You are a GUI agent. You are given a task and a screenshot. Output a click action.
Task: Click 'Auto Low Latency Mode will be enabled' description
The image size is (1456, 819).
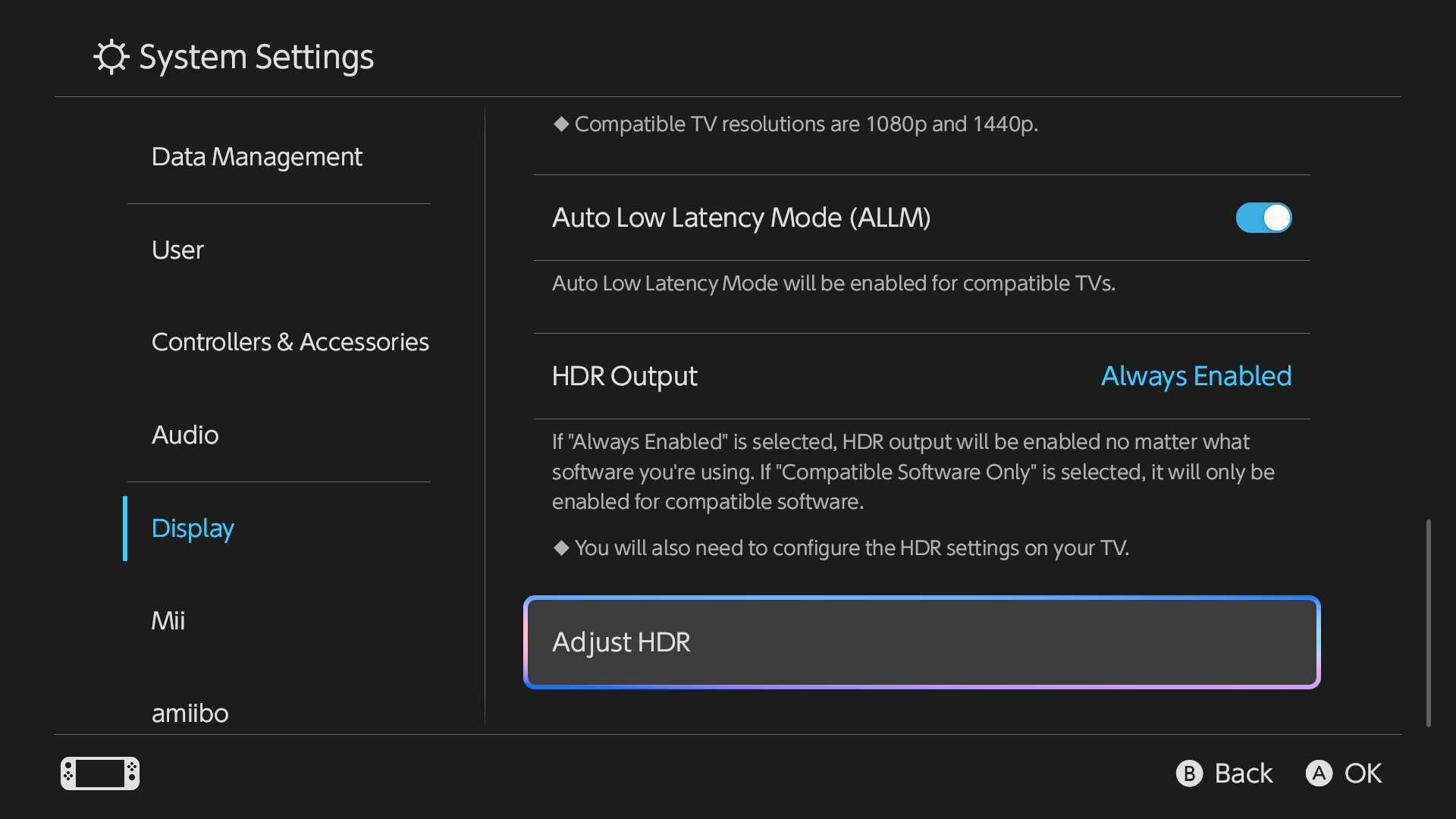point(833,284)
